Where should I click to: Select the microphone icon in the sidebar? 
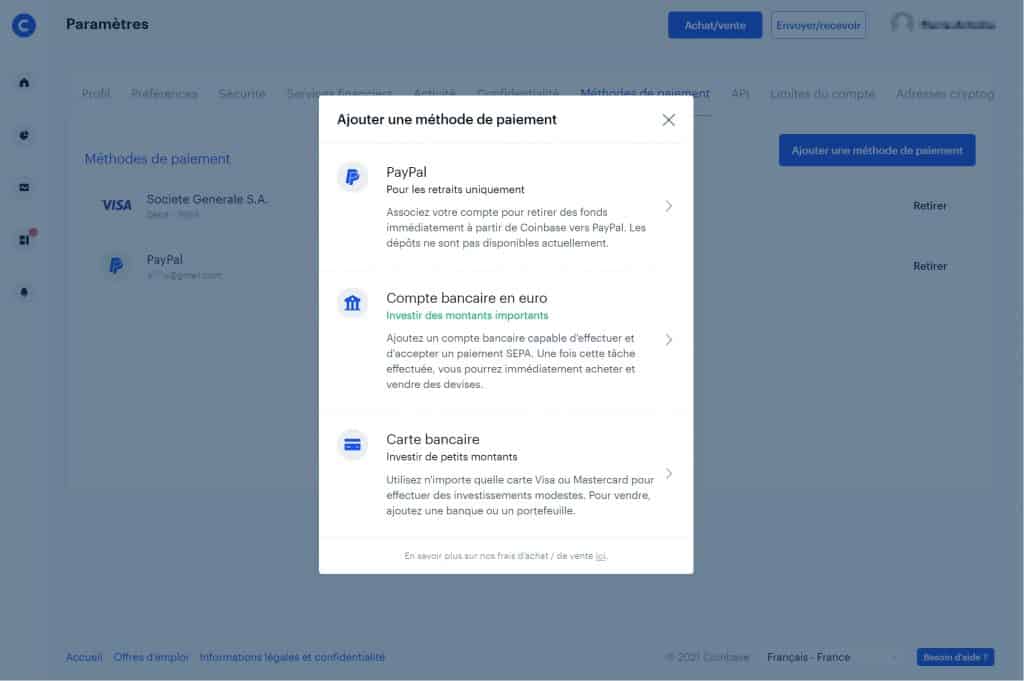tap(23, 292)
